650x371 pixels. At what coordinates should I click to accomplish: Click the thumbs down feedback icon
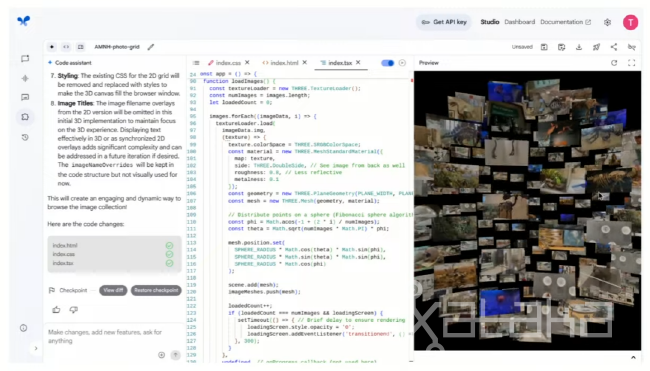tap(74, 310)
